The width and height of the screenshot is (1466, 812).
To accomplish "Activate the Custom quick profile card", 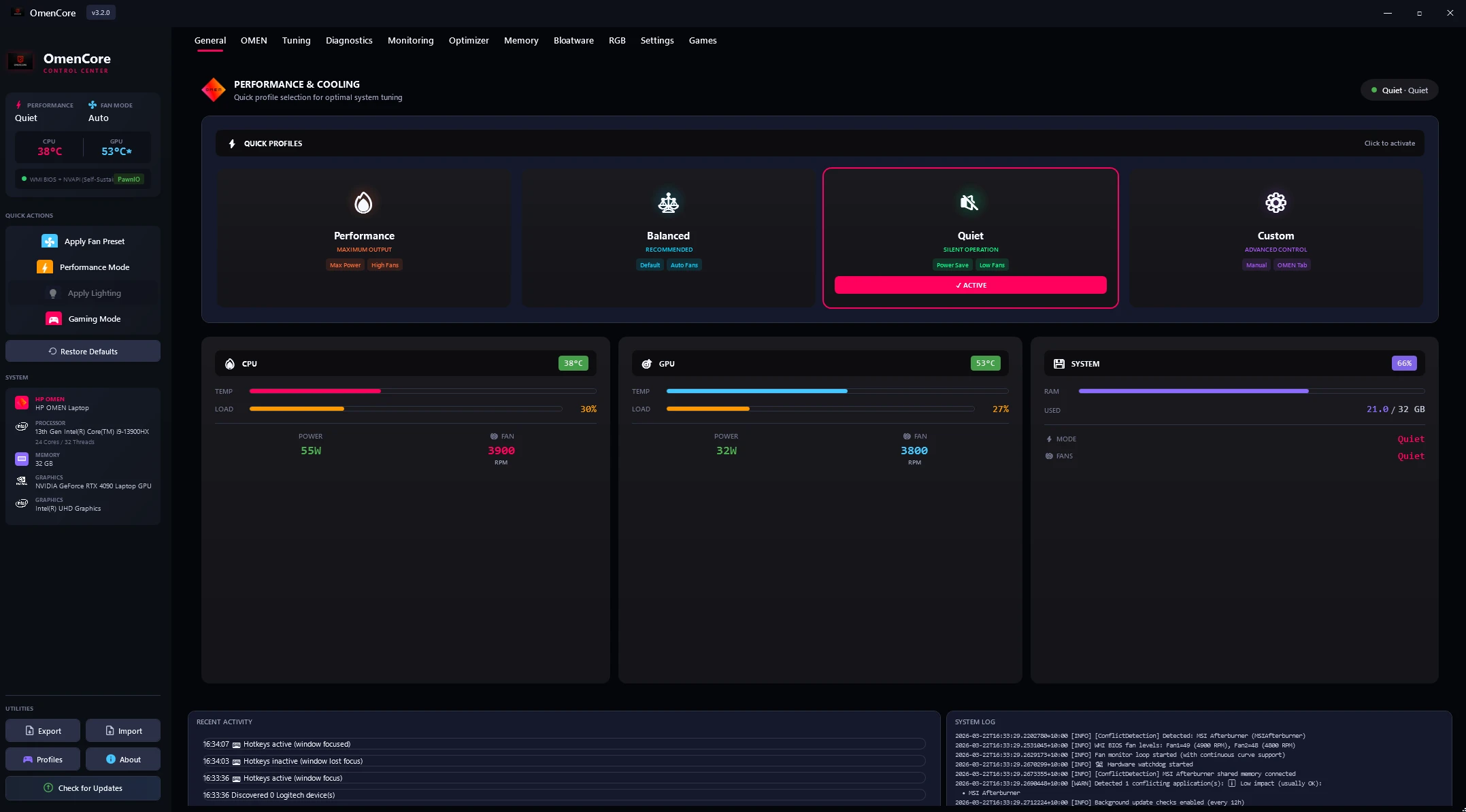I will click(1276, 238).
